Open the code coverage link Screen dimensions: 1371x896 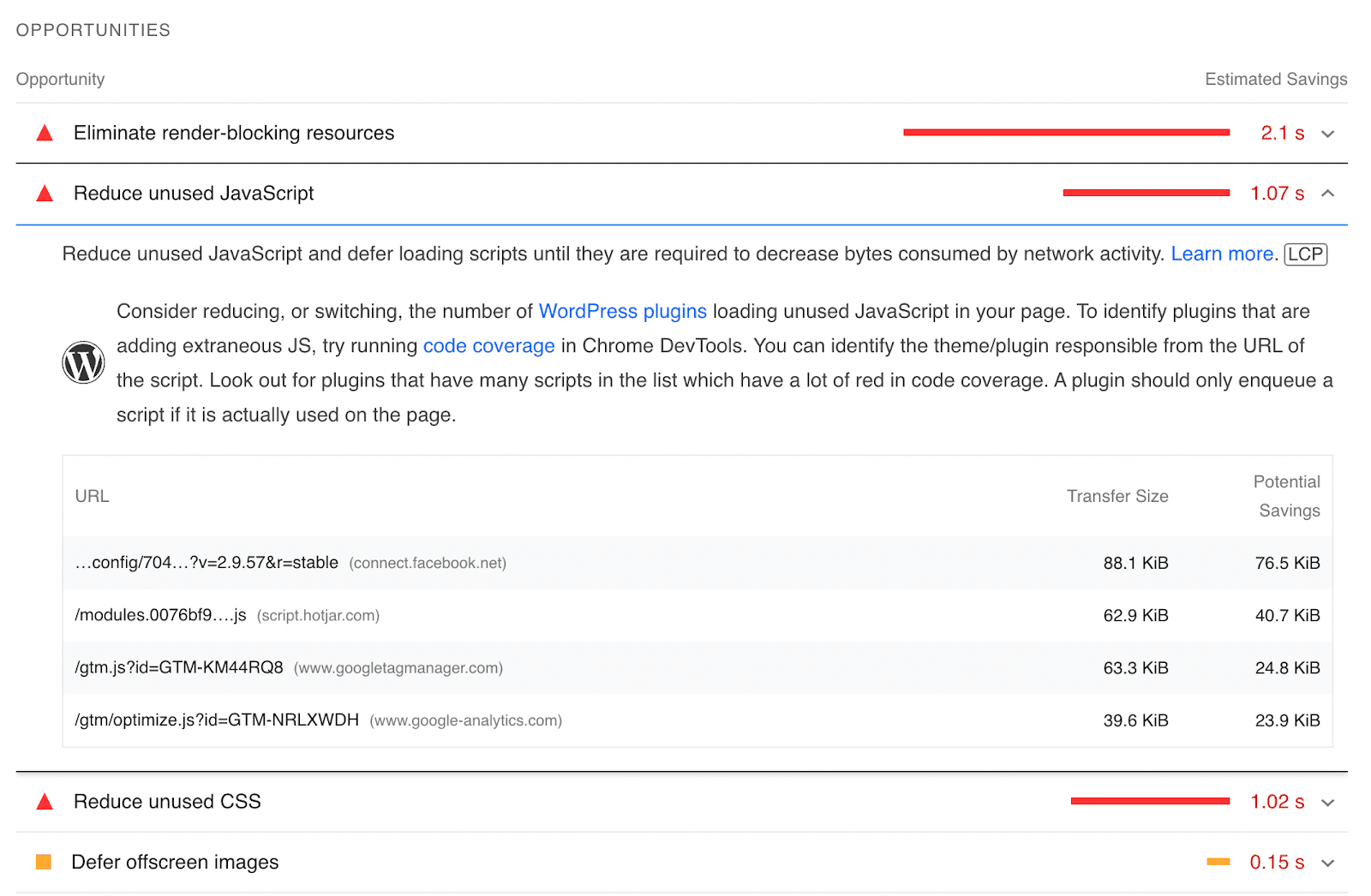coord(489,346)
